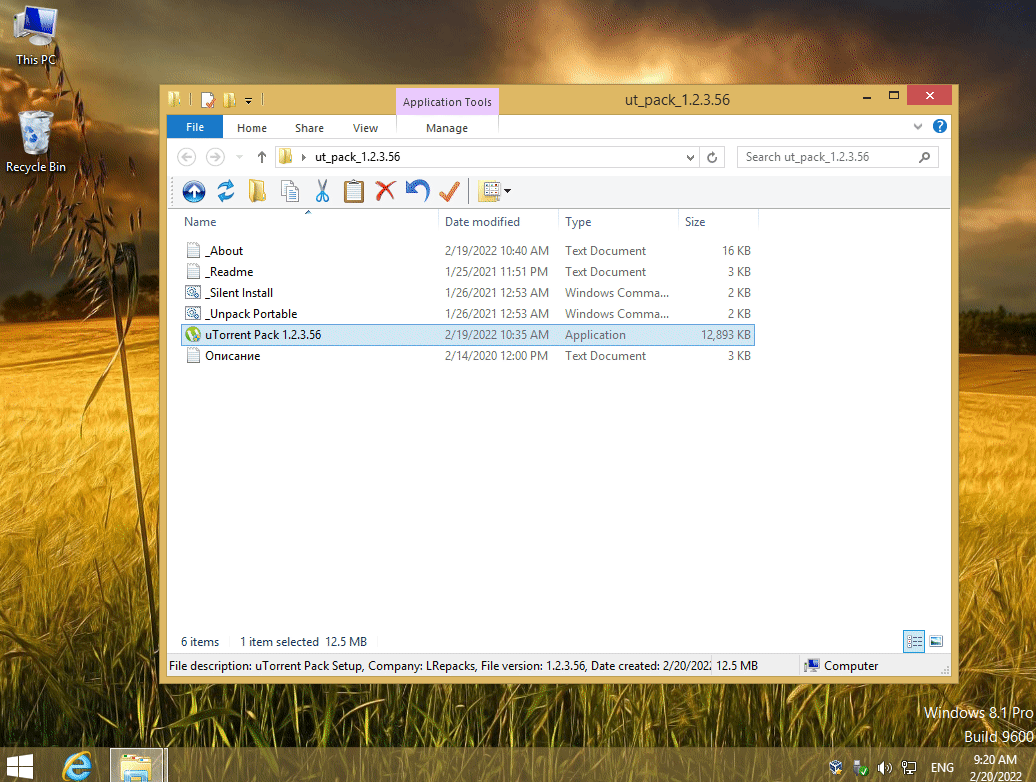
Task: Select the _Silent Install command file
Action: (x=468, y=293)
